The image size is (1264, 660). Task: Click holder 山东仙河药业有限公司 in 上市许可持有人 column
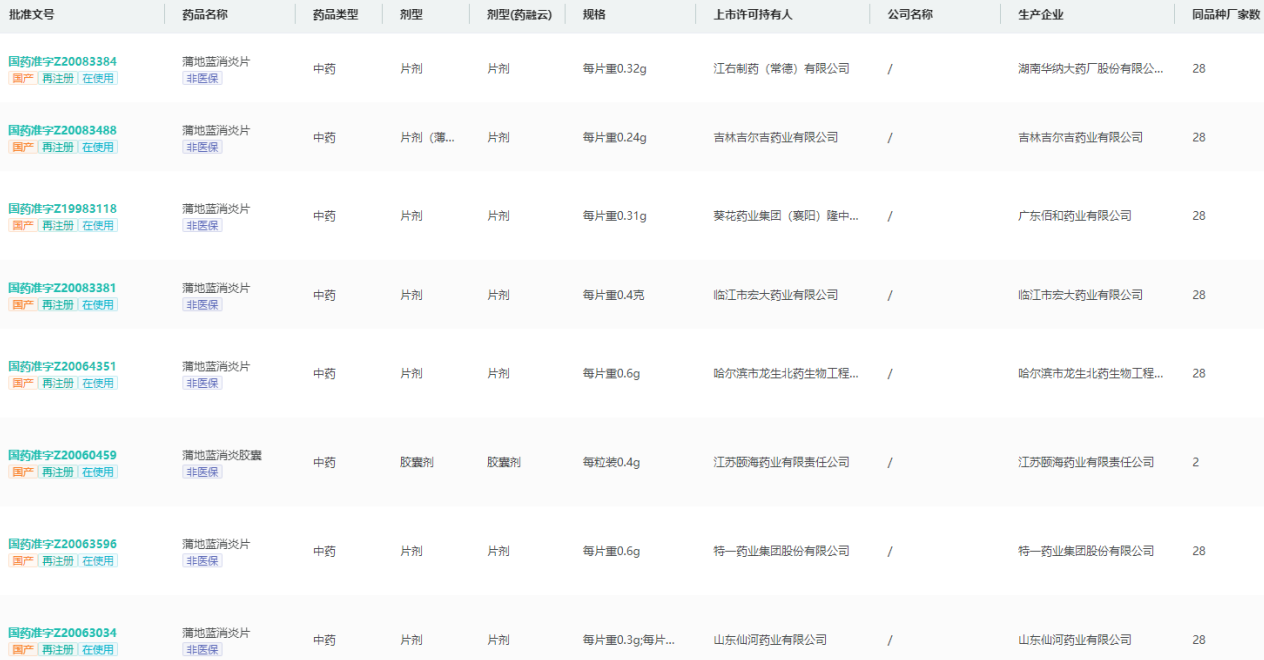(x=770, y=640)
